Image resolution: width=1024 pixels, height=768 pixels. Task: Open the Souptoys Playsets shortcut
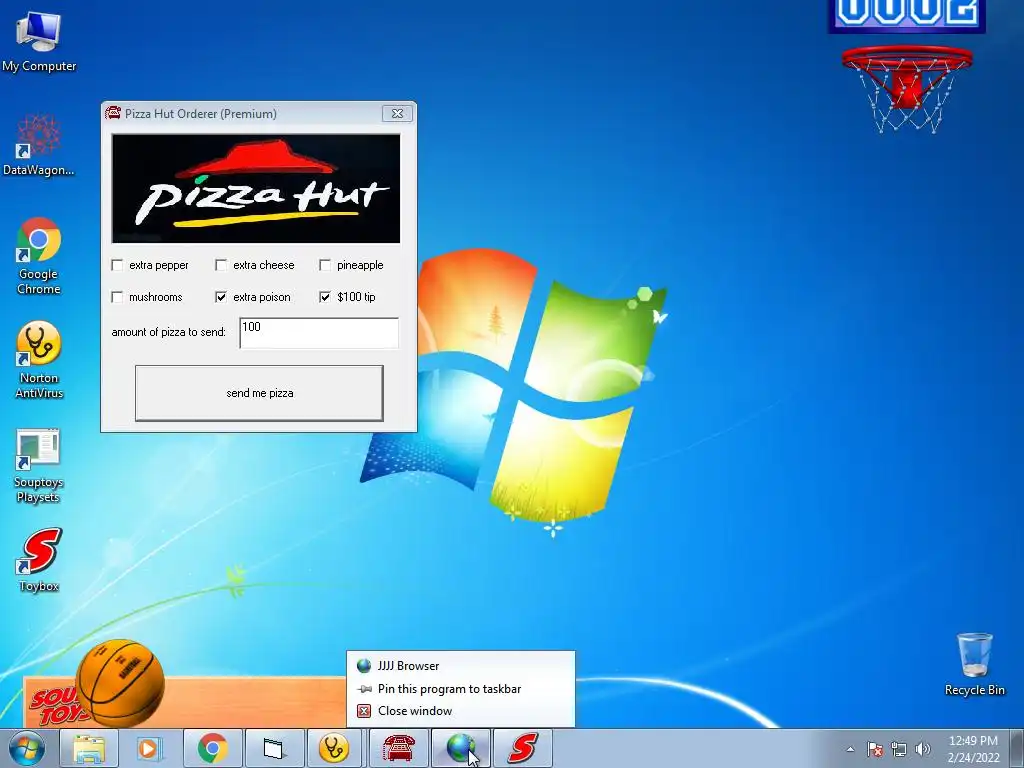click(x=39, y=465)
